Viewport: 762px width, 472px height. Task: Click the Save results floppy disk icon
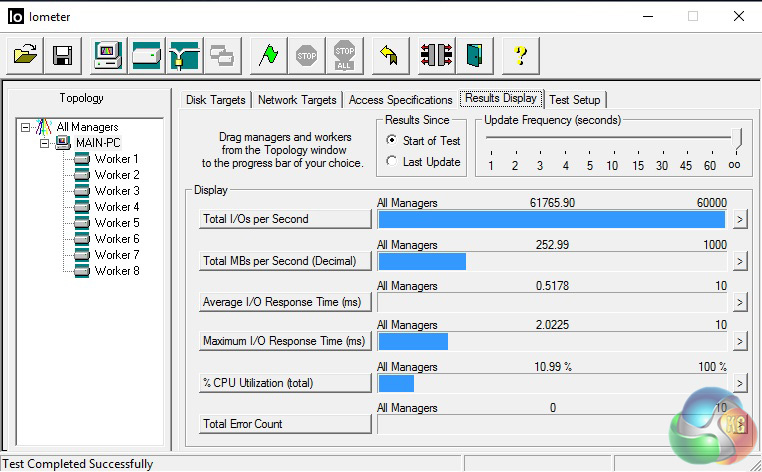pyautogui.click(x=62, y=55)
